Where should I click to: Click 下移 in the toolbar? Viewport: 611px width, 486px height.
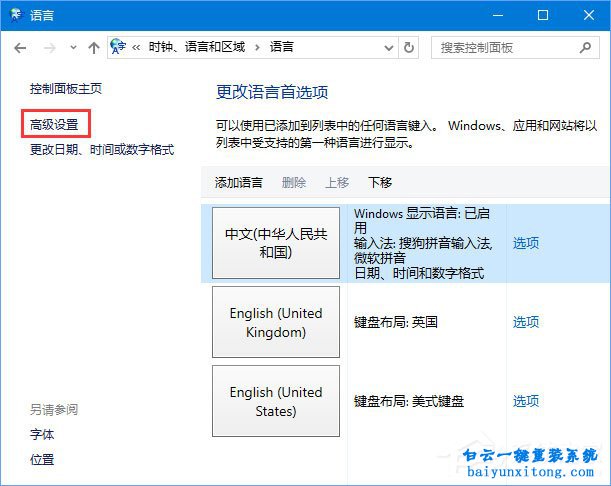point(380,182)
